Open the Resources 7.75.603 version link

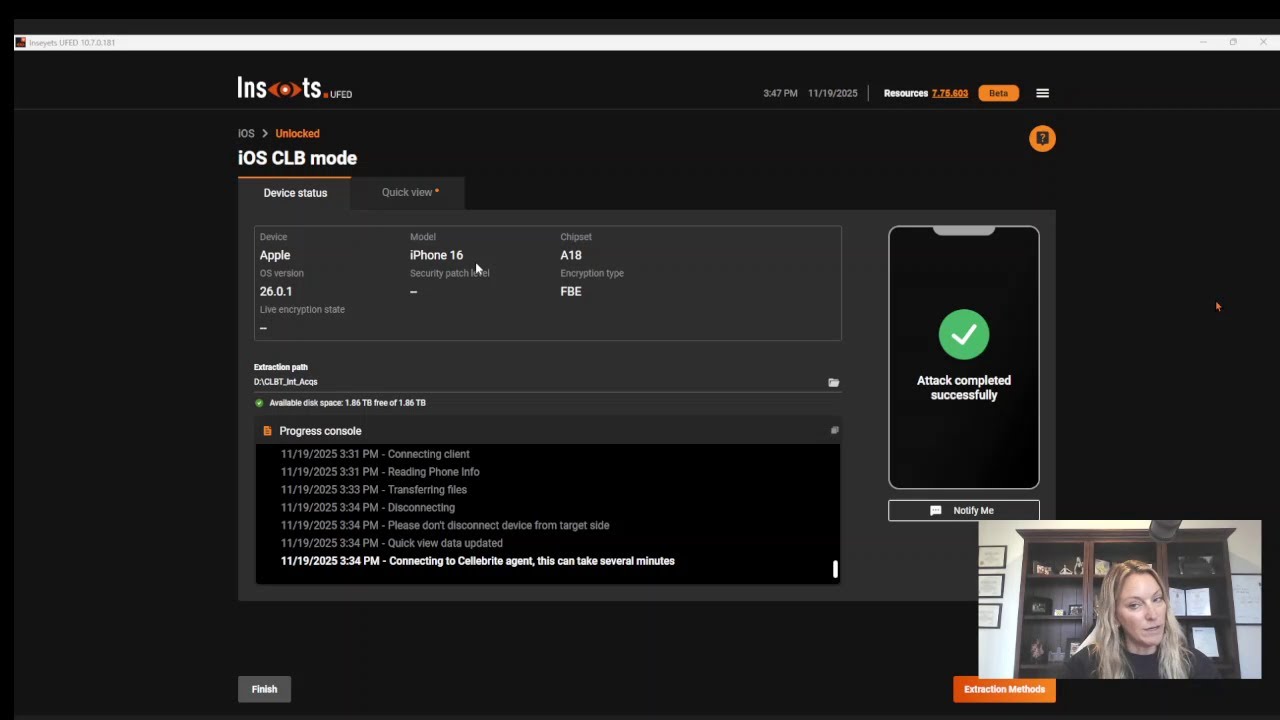pyautogui.click(x=950, y=93)
